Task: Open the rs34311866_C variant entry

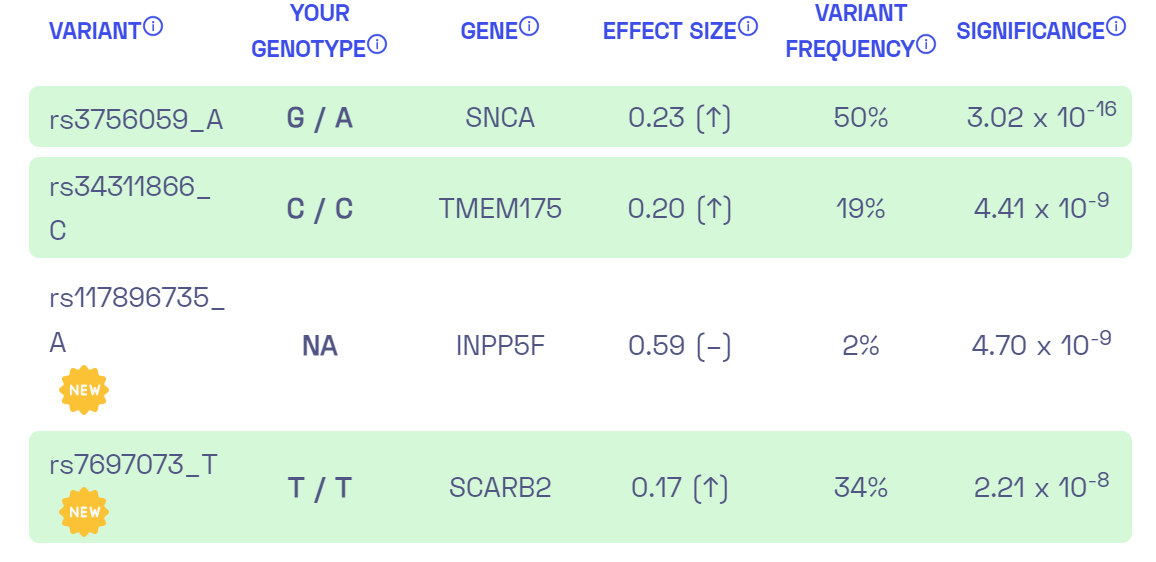Action: 130,208
